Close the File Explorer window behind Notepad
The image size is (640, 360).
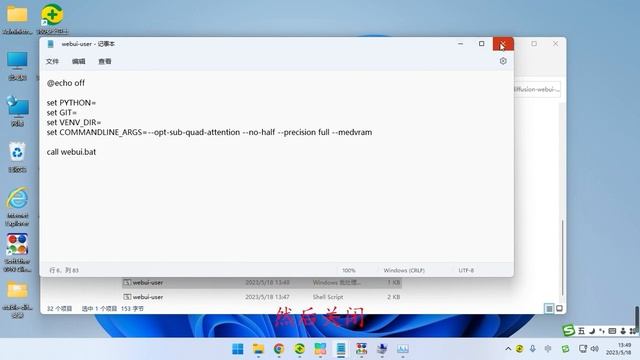click(x=556, y=44)
